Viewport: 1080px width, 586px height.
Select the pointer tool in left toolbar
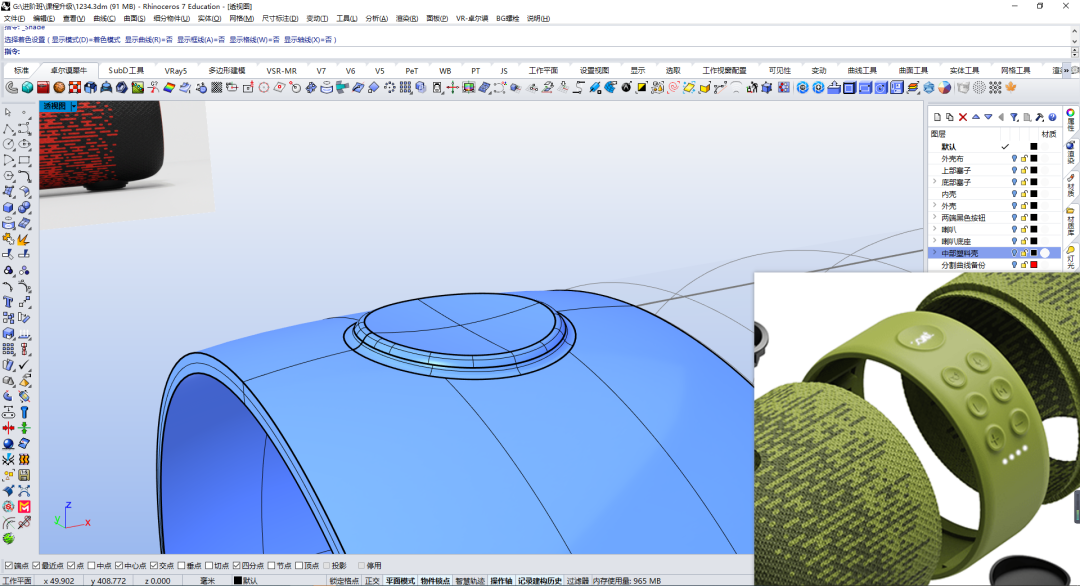click(x=8, y=112)
